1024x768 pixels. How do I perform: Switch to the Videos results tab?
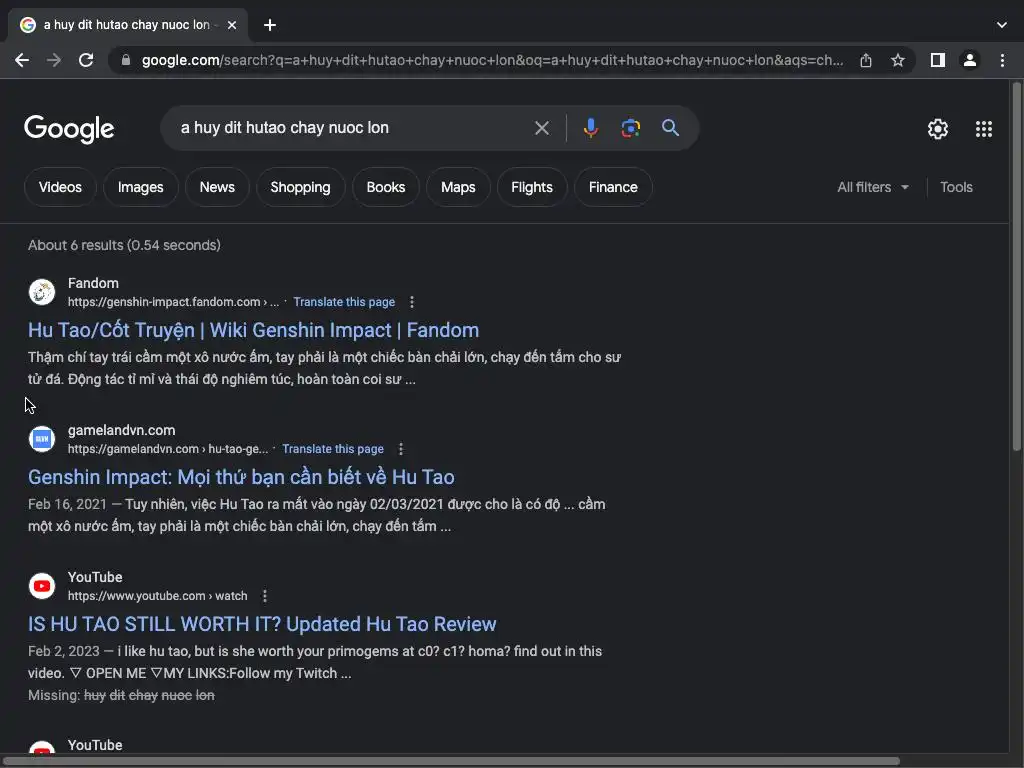pyautogui.click(x=60, y=187)
